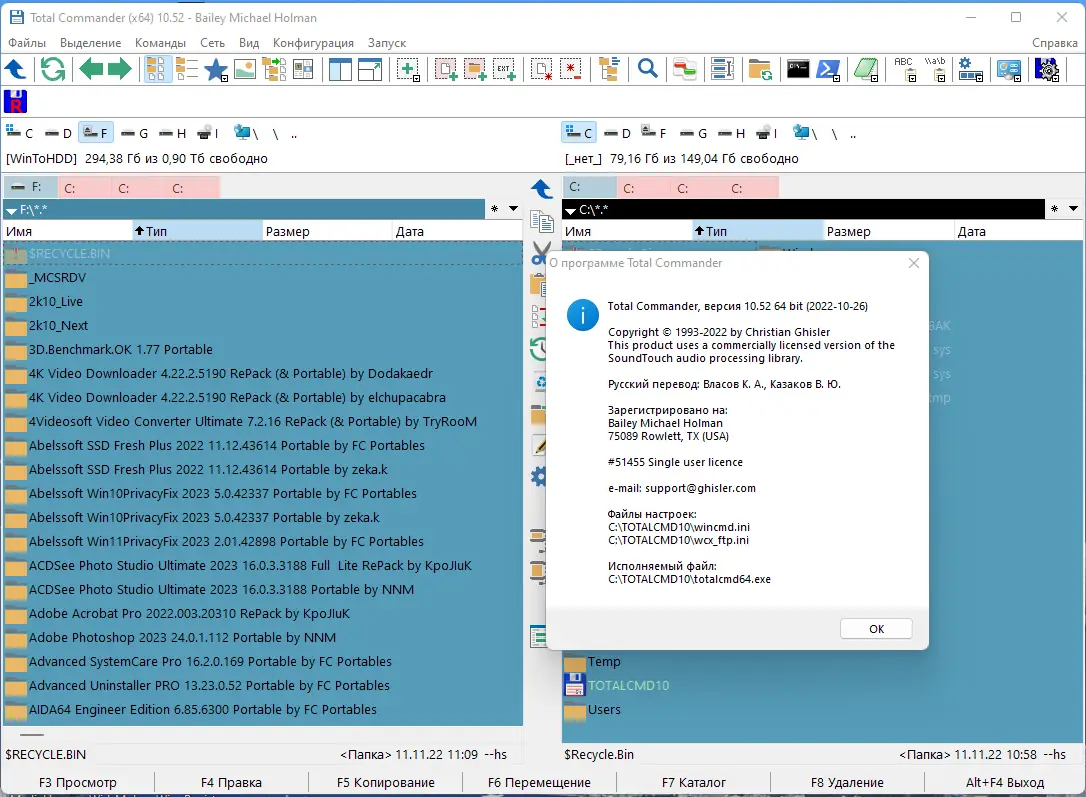This screenshot has height=797, width=1086.
Task: Go back with the green left arrow
Action: tap(92, 69)
